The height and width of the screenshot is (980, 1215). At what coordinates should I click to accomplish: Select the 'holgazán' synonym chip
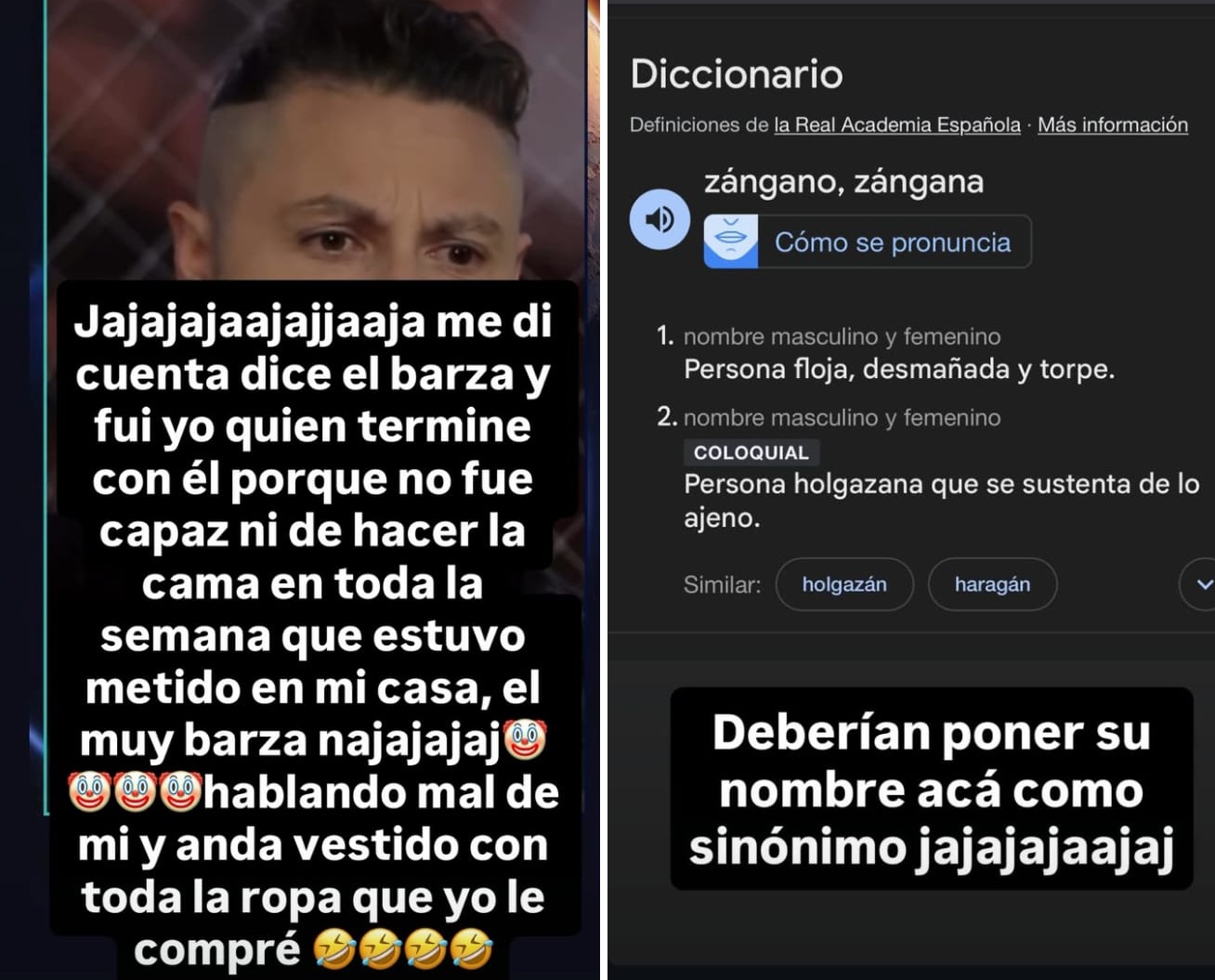tap(844, 584)
